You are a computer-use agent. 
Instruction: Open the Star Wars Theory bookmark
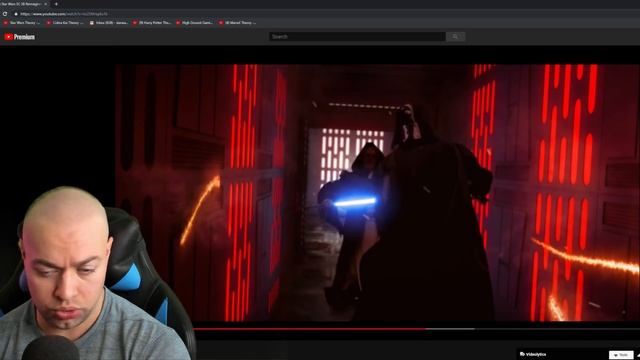(22, 23)
